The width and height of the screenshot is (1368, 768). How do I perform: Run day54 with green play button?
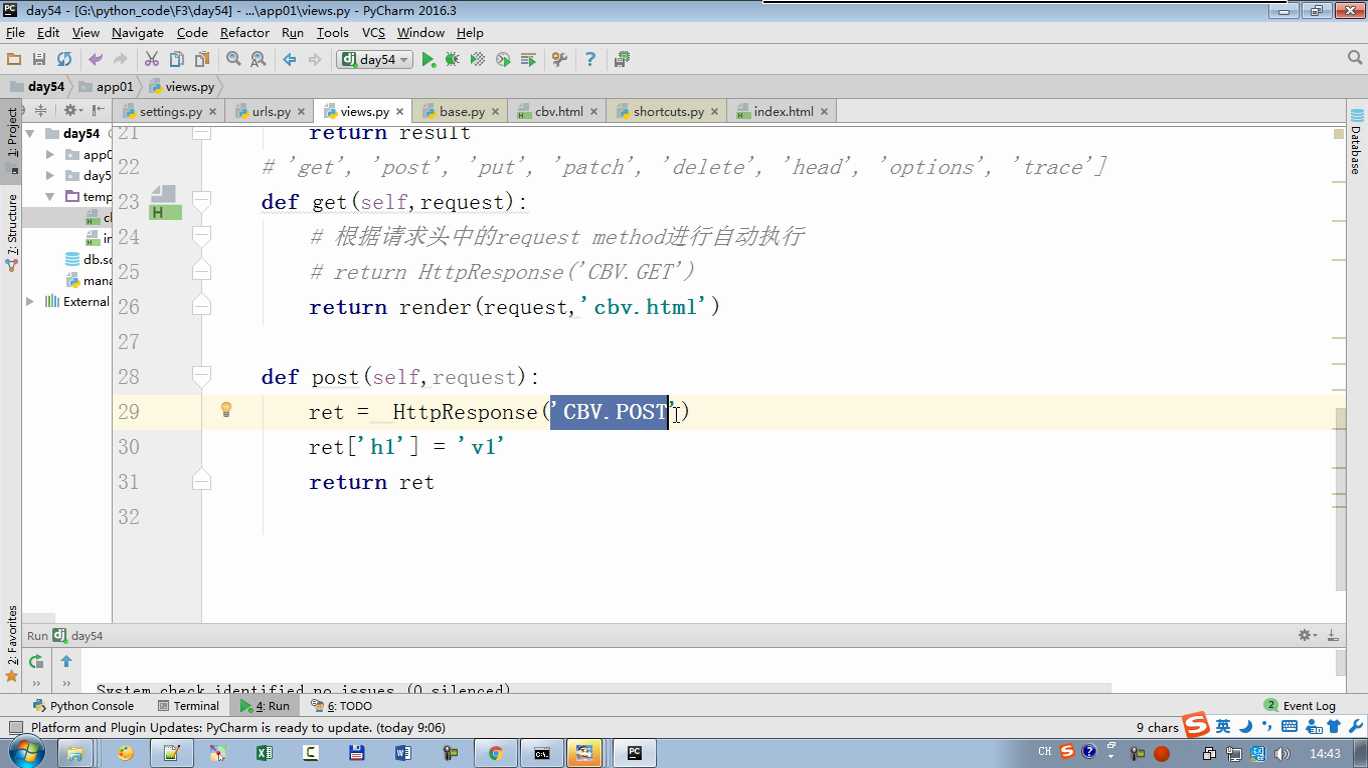click(428, 60)
